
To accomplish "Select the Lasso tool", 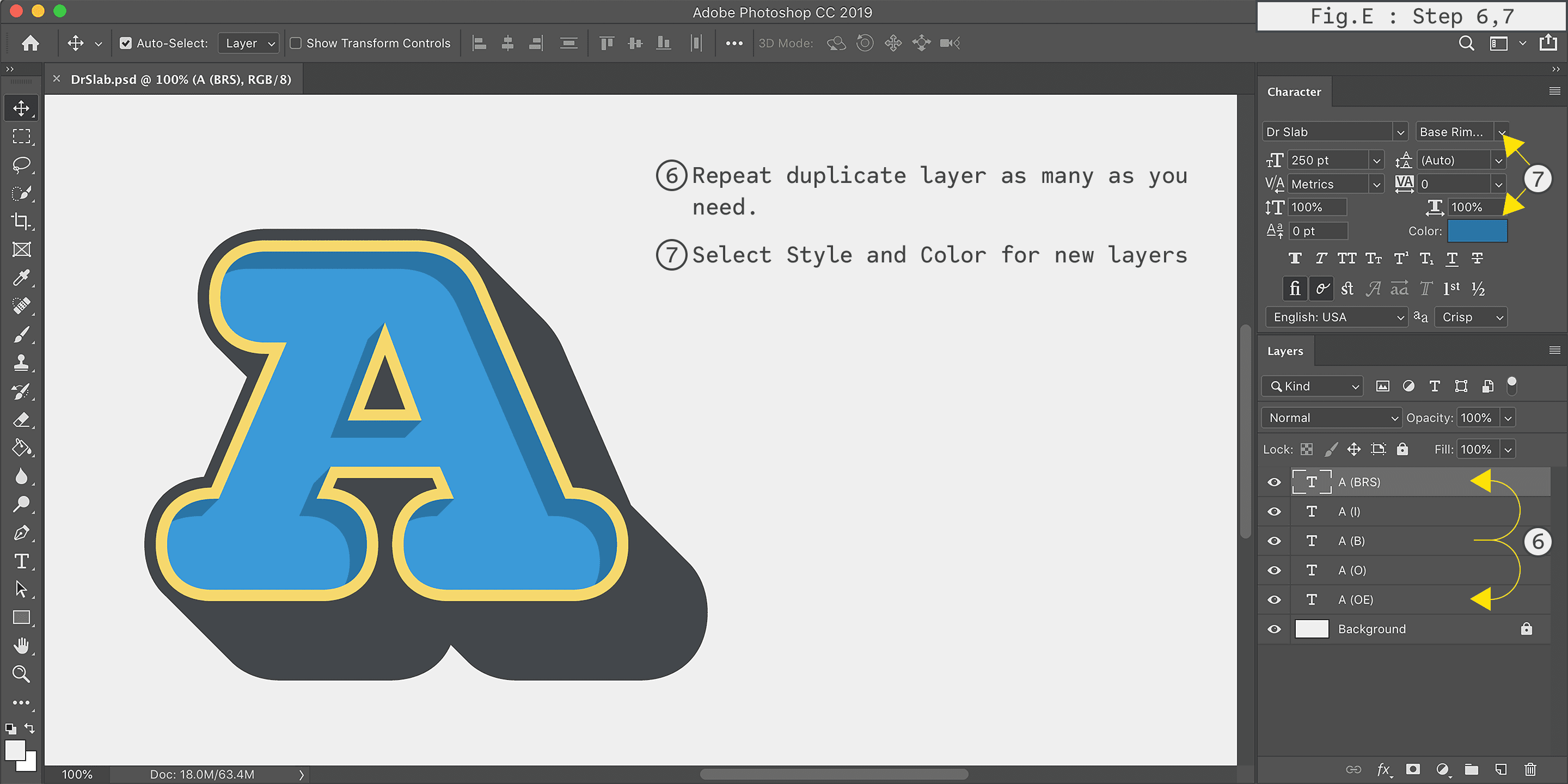I will click(21, 164).
